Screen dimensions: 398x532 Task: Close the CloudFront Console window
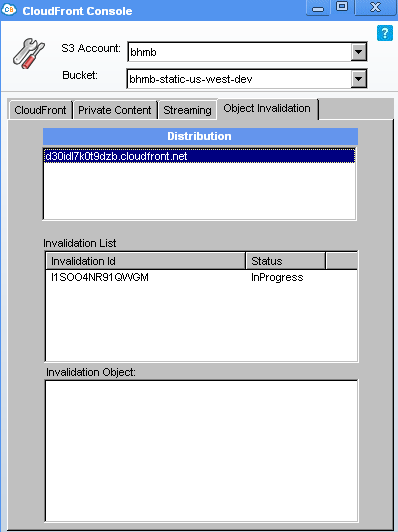pos(376,7)
